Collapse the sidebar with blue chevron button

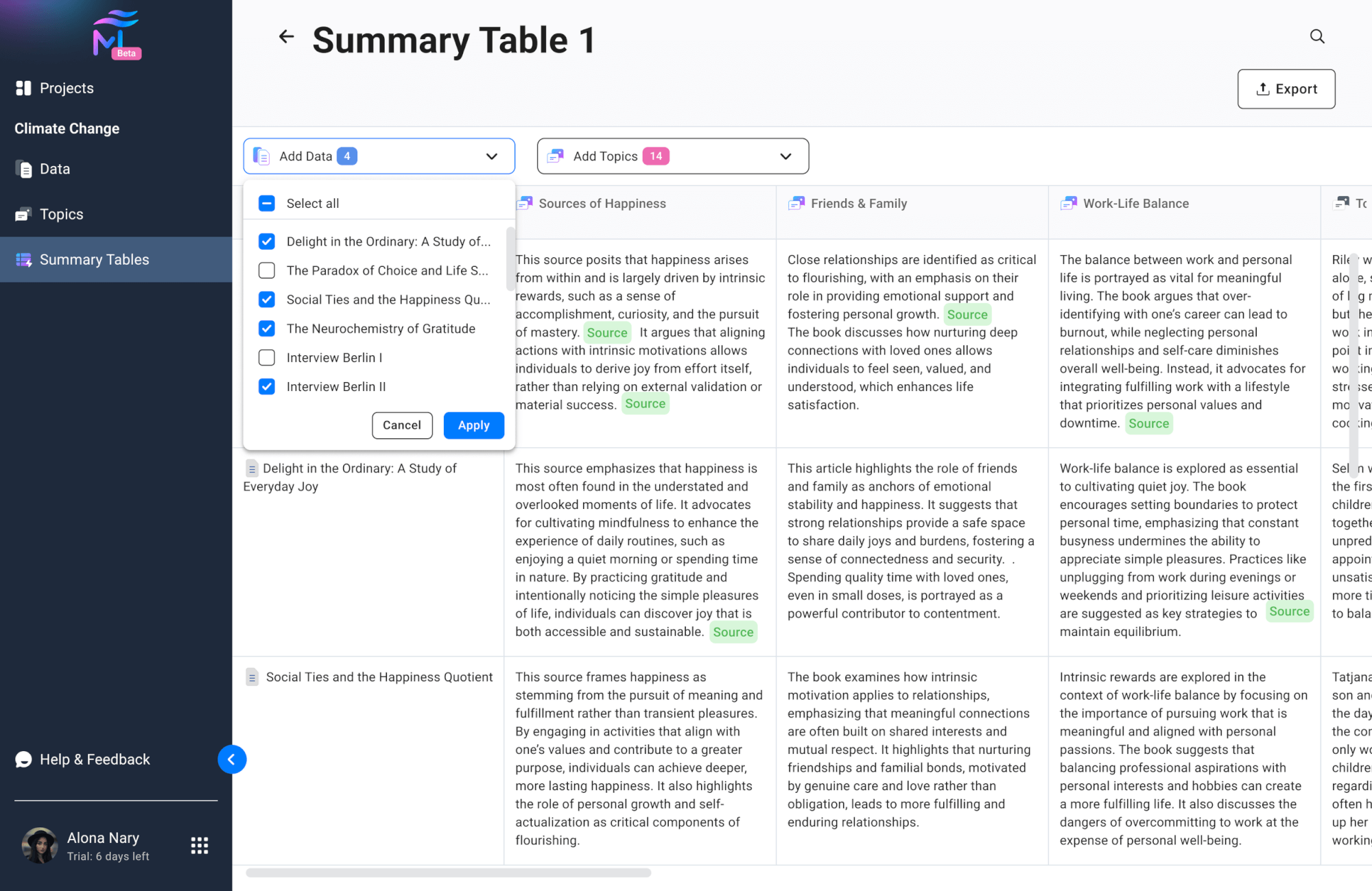tap(232, 759)
